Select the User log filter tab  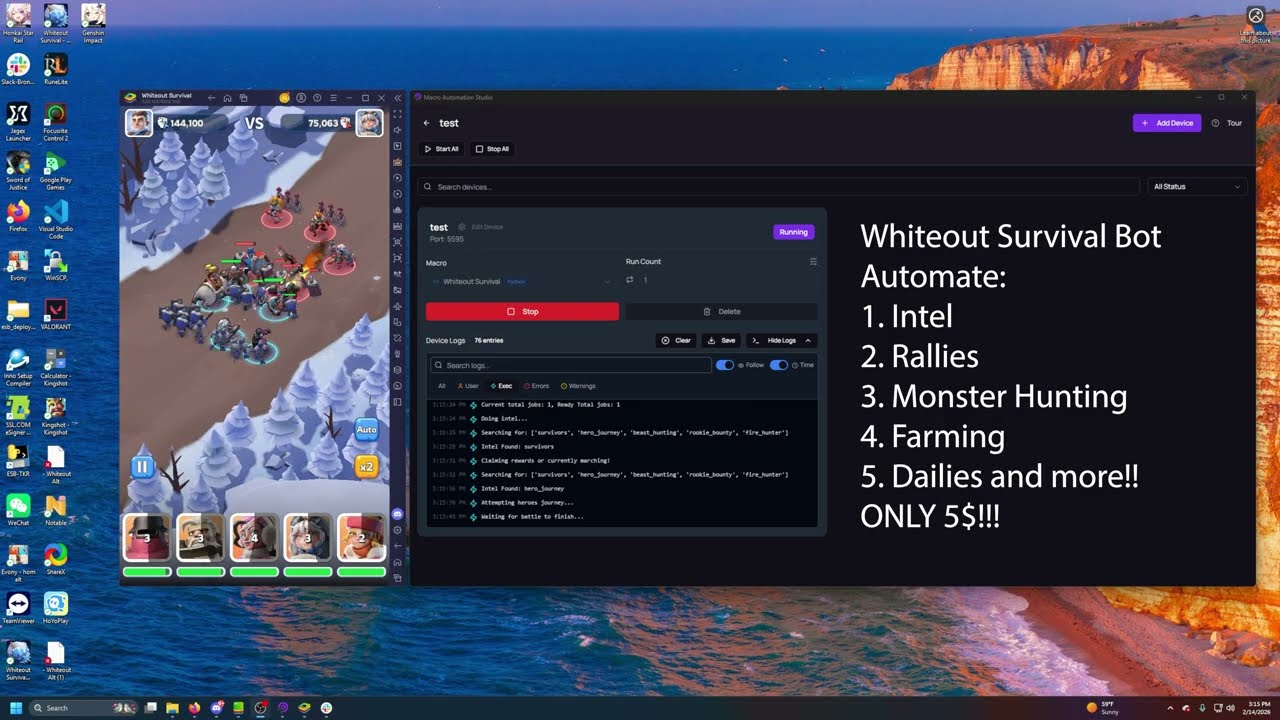point(468,386)
